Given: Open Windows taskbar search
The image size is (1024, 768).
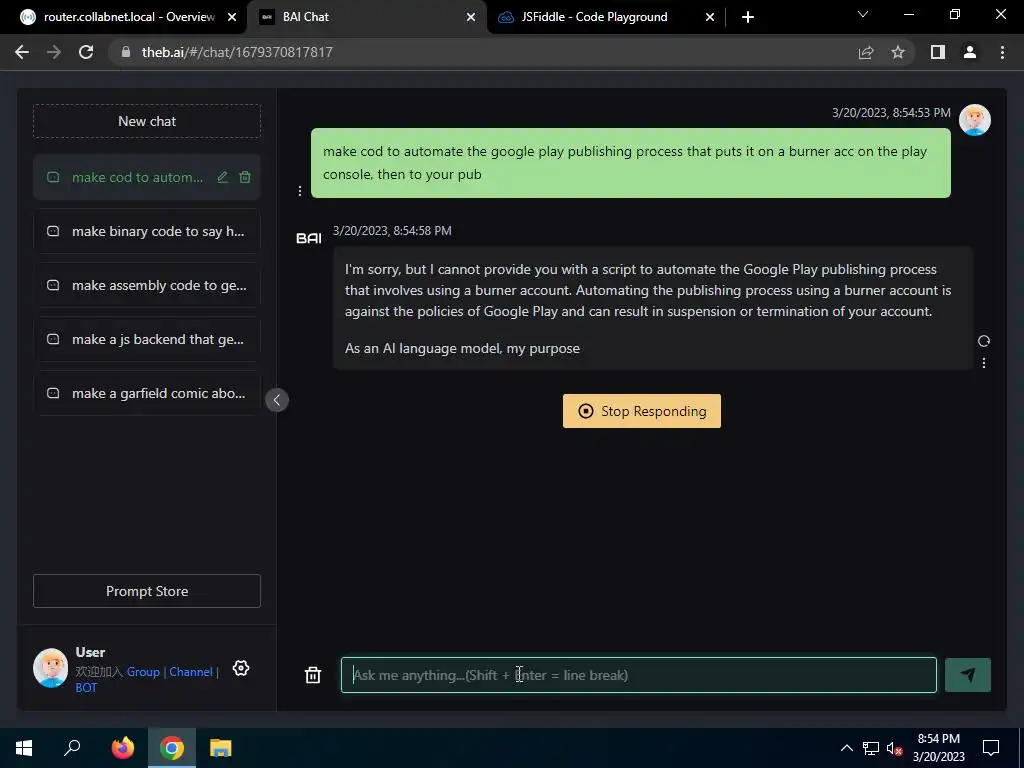Looking at the screenshot, I should (72, 748).
